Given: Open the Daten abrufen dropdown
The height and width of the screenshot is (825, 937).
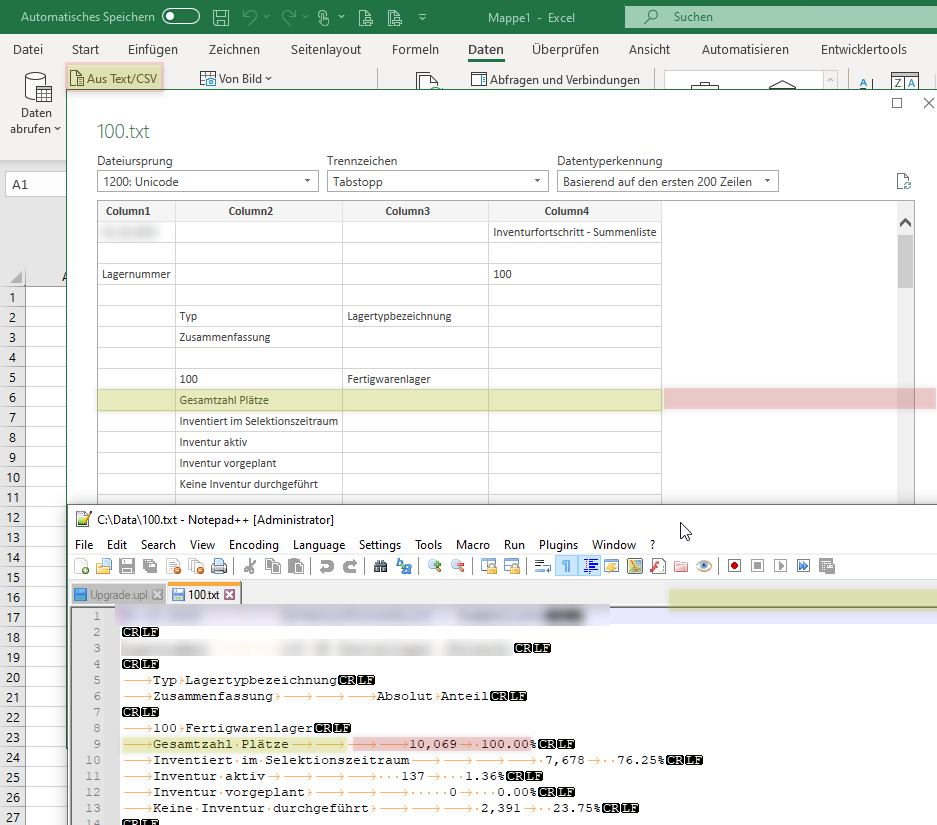Looking at the screenshot, I should (36, 104).
